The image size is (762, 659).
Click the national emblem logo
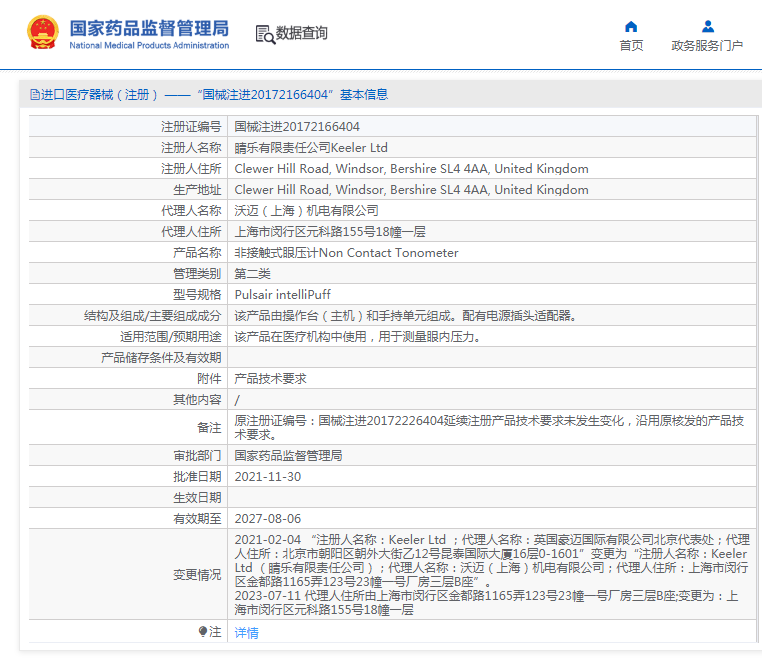[x=42, y=33]
